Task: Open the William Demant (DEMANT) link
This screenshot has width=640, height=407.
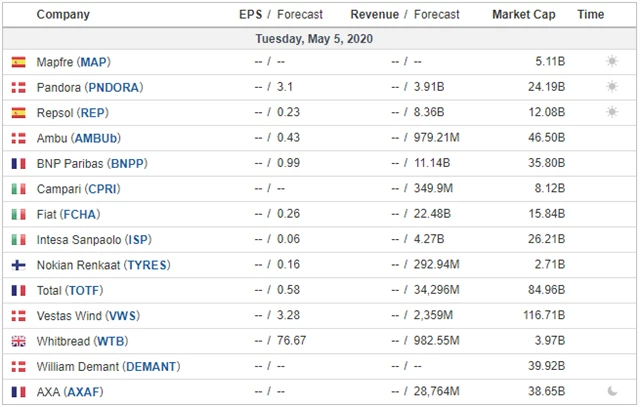Action: pyautogui.click(x=108, y=367)
